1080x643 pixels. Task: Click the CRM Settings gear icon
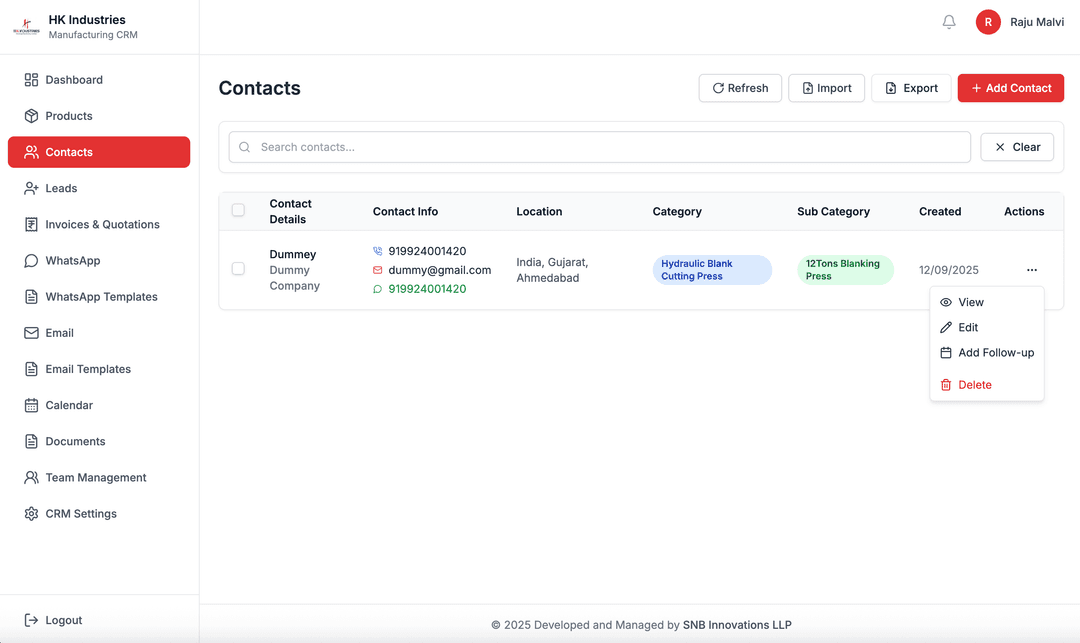tap(31, 514)
